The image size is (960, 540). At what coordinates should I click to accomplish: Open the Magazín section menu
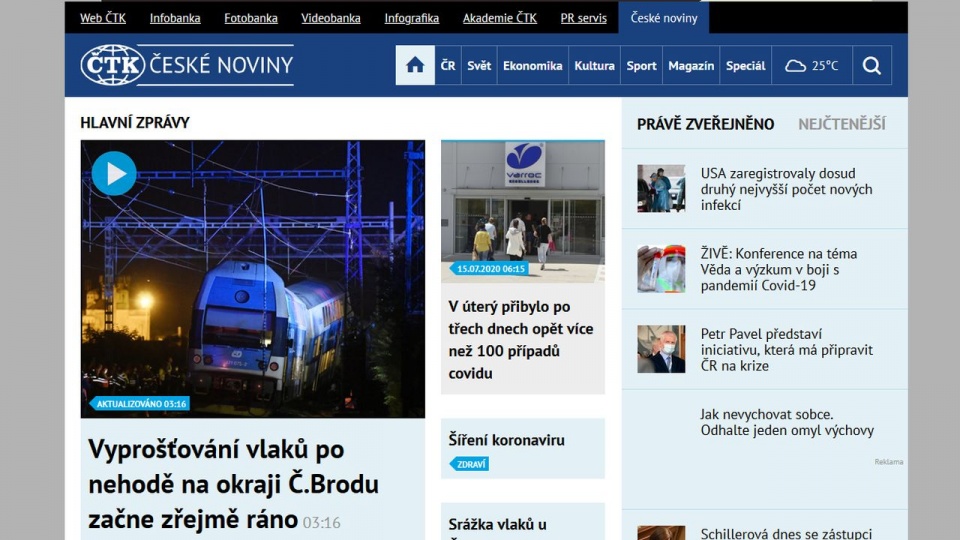coord(691,66)
